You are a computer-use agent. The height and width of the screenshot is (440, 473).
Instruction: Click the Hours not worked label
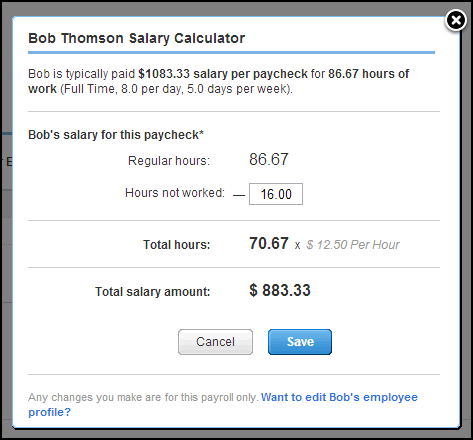coord(175,193)
